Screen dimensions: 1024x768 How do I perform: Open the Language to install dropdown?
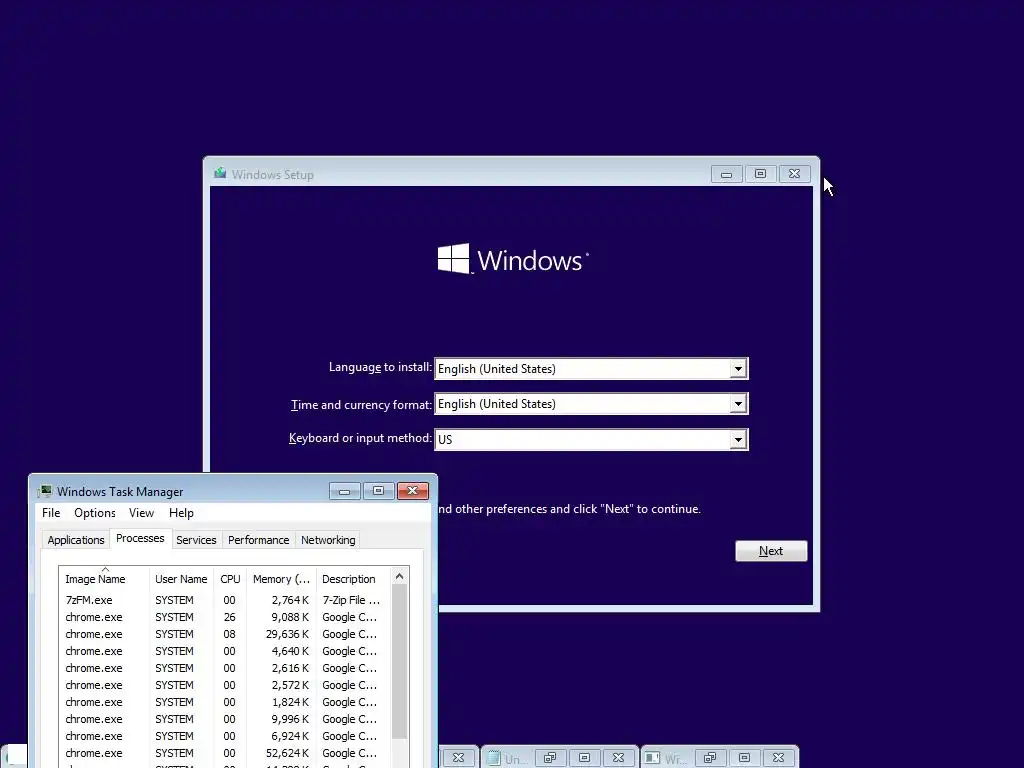[x=738, y=368]
